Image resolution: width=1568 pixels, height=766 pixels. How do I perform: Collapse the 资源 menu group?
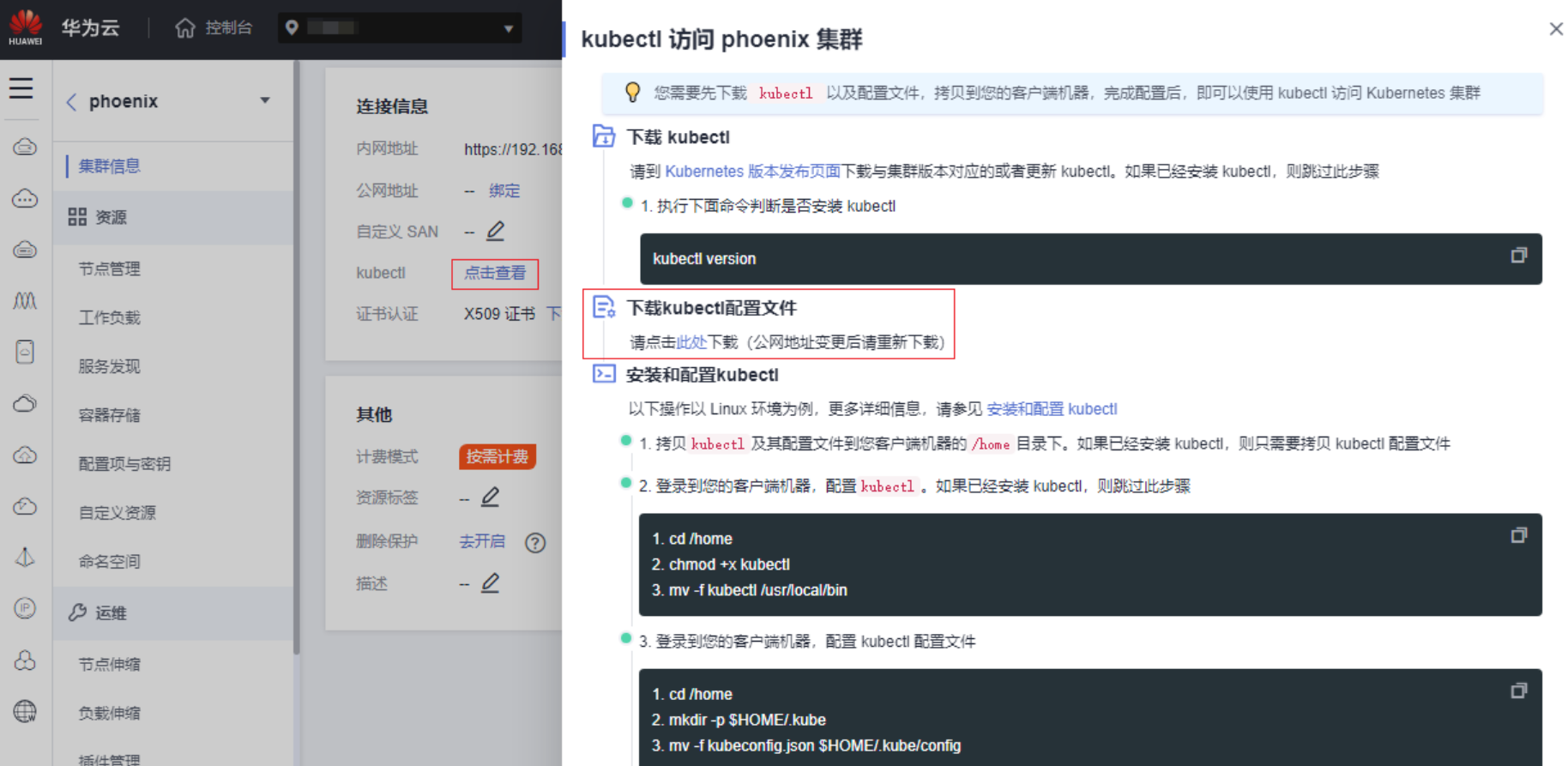(x=172, y=218)
